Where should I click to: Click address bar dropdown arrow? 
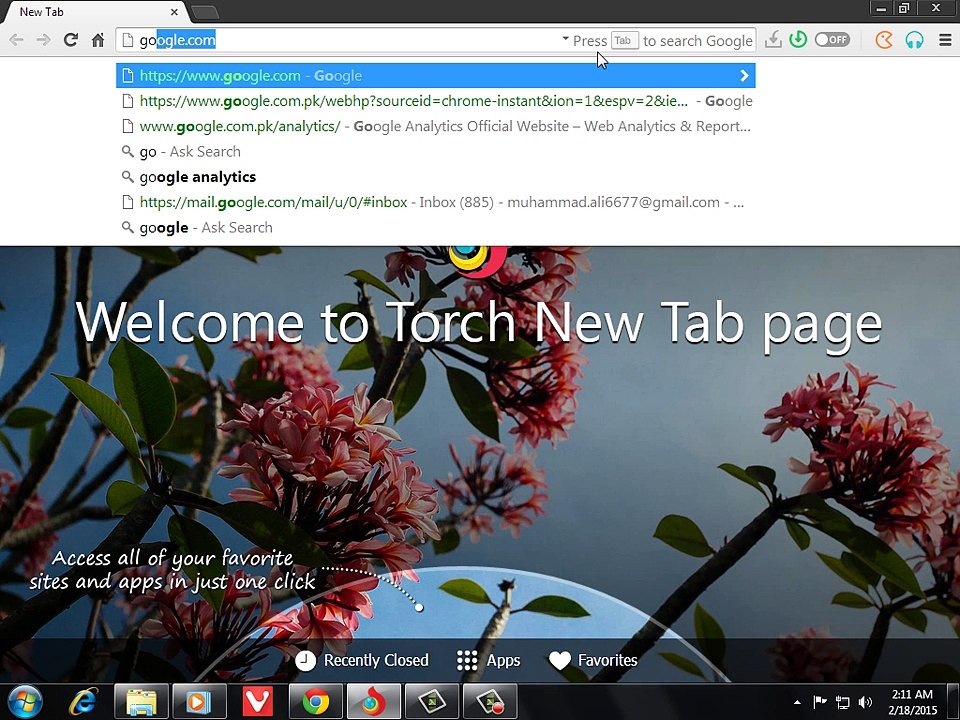point(565,39)
